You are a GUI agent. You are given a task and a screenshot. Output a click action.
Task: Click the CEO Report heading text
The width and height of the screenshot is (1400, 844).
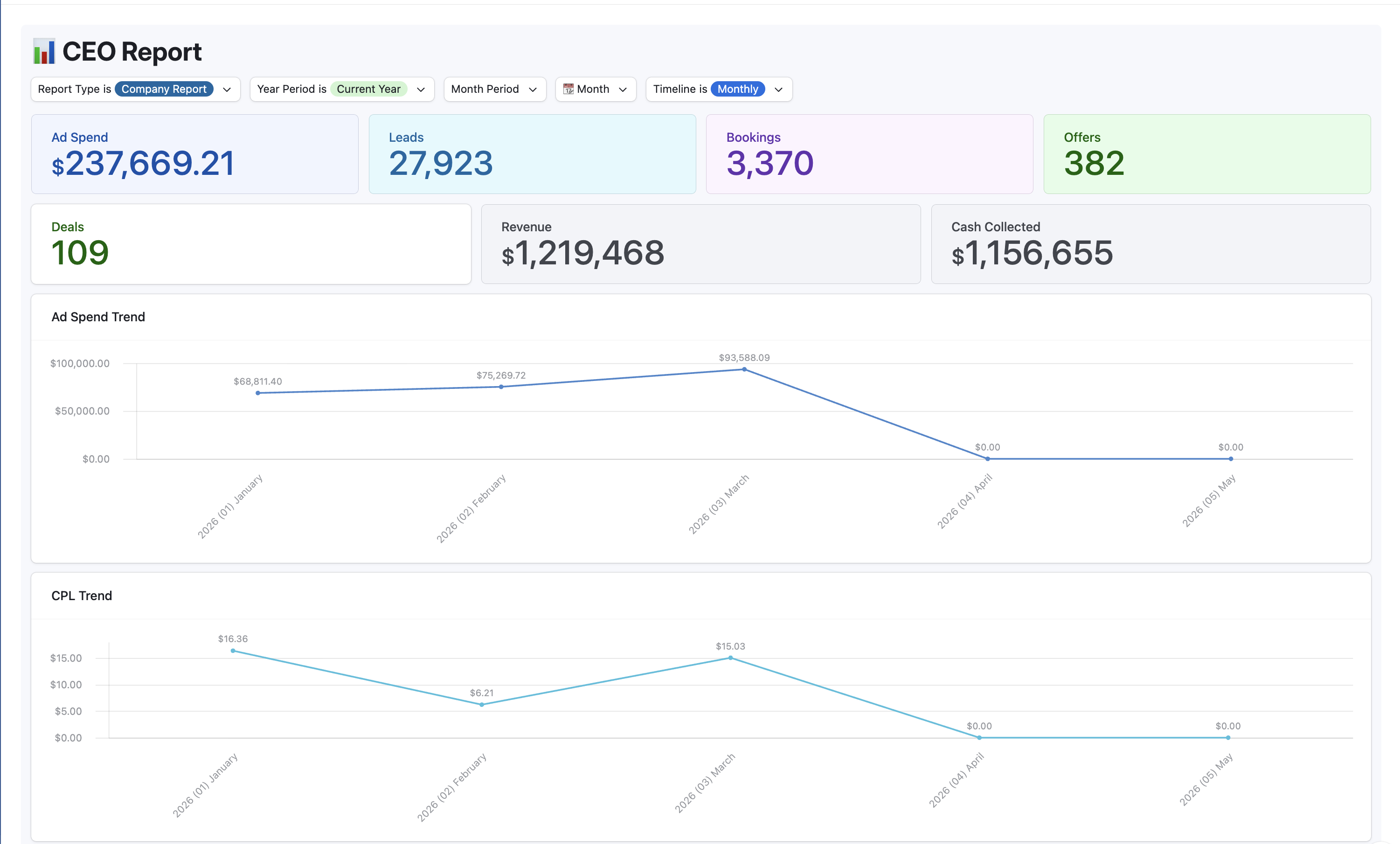(132, 52)
